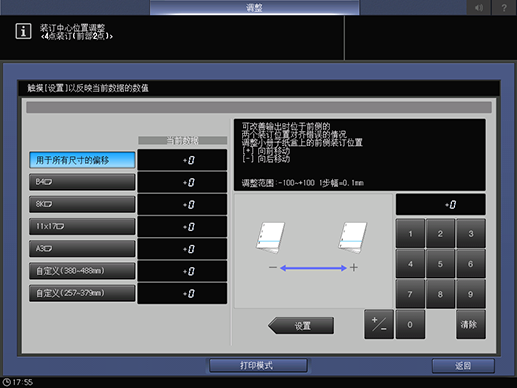Click the 17:55 time display

(x=23, y=382)
